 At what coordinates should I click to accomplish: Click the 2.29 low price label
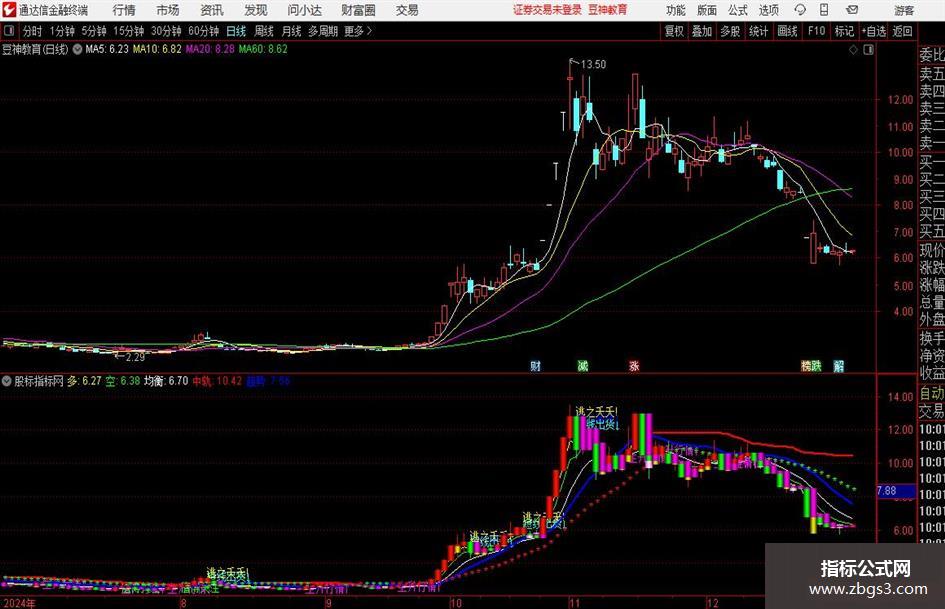[x=134, y=357]
